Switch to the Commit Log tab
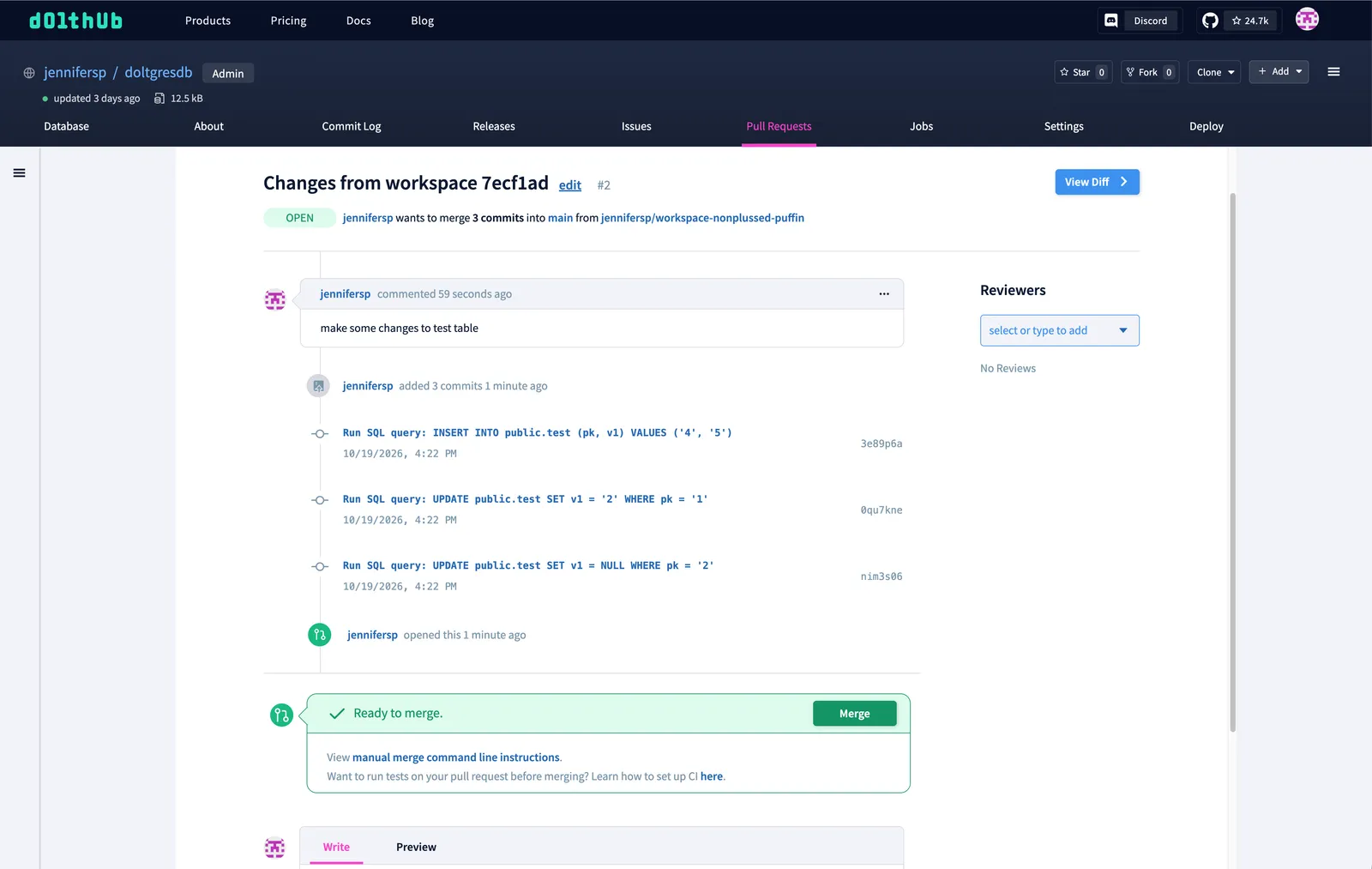 [x=352, y=126]
